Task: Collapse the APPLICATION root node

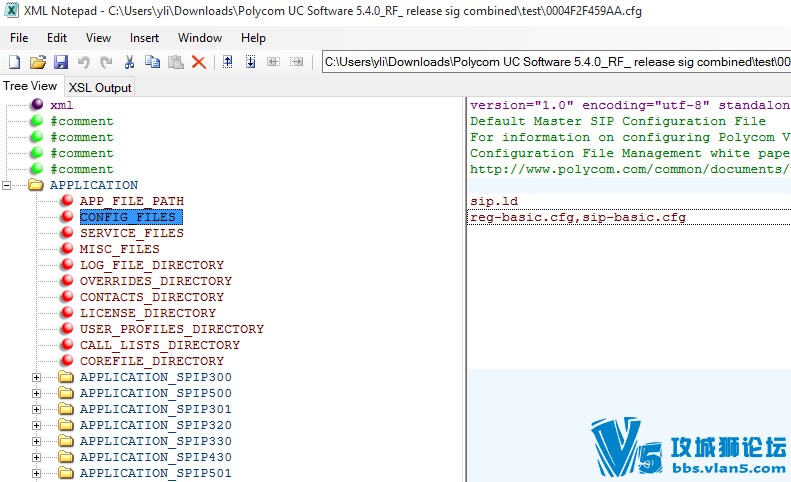Action: (x=7, y=185)
